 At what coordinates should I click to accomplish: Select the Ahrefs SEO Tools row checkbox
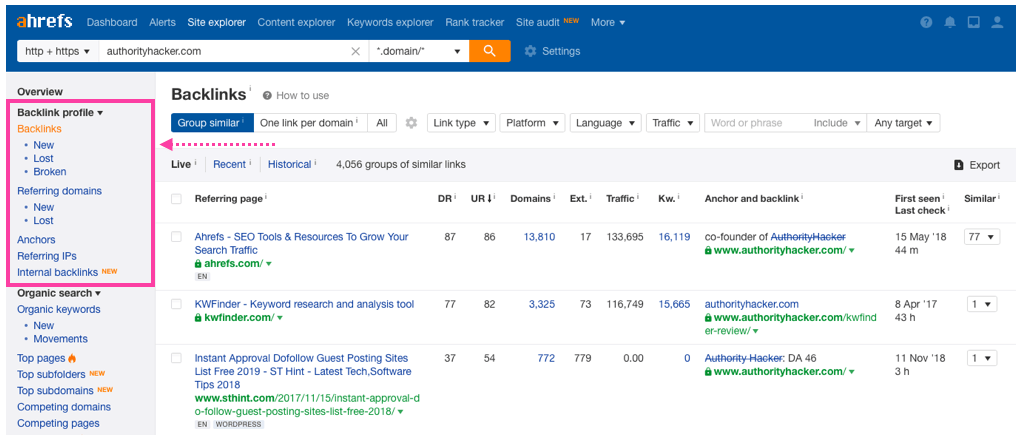click(x=177, y=237)
